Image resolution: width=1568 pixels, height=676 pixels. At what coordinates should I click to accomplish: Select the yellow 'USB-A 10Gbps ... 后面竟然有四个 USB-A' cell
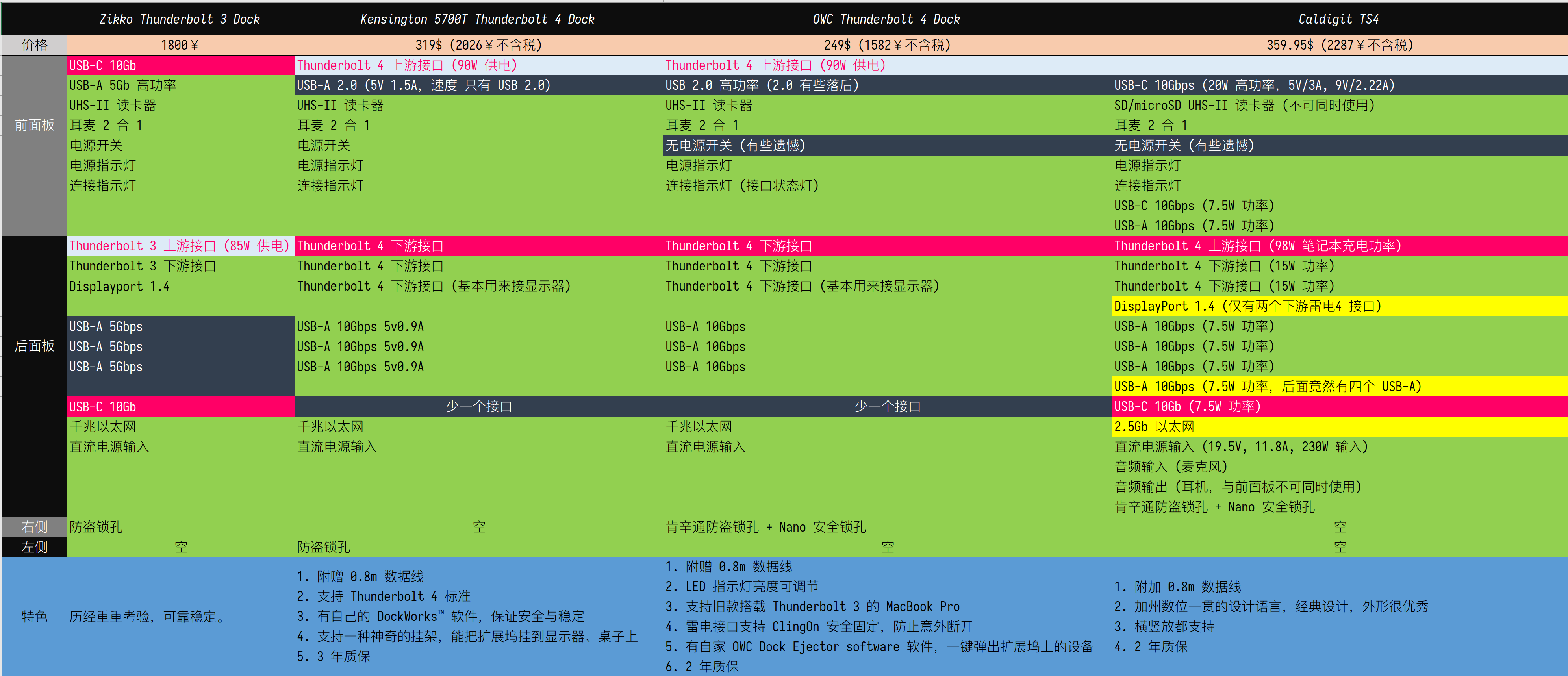(1339, 386)
